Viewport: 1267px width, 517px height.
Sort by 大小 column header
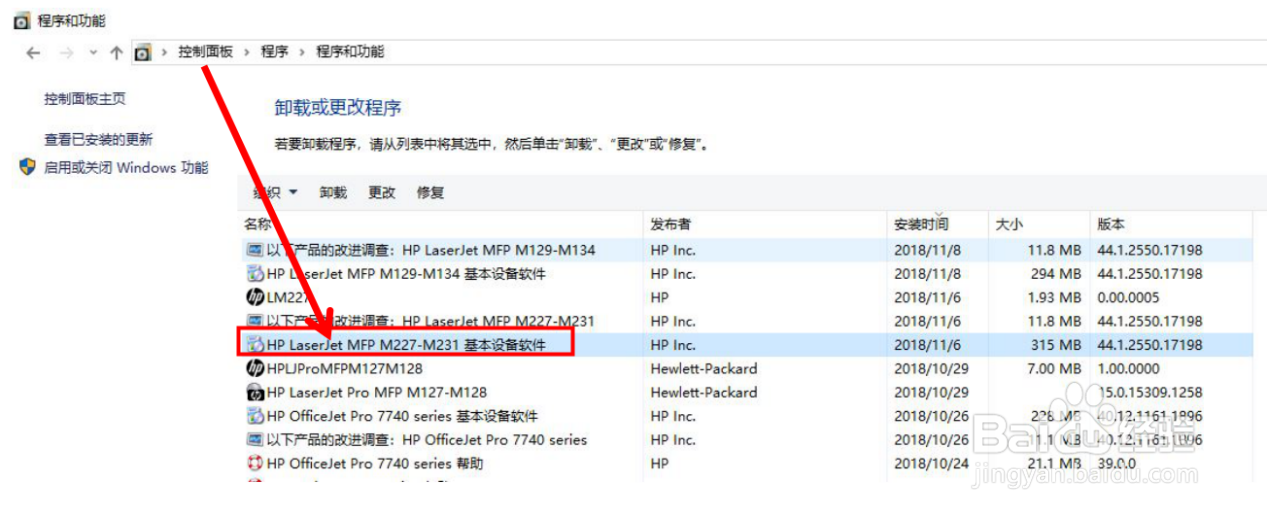pos(1038,225)
